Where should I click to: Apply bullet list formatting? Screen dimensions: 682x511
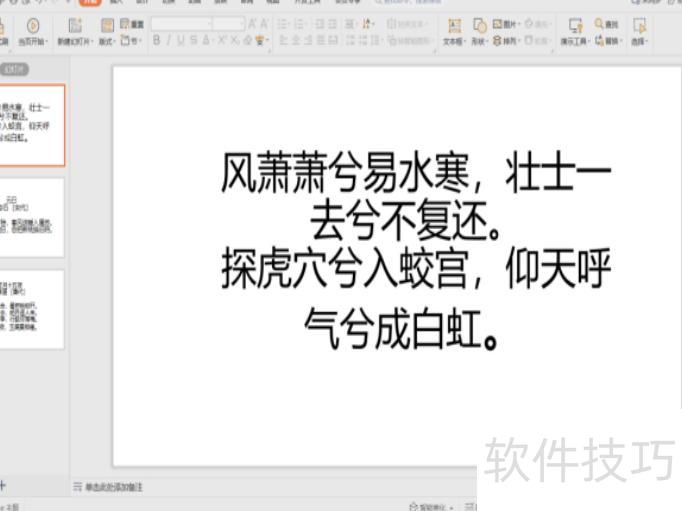pos(283,24)
